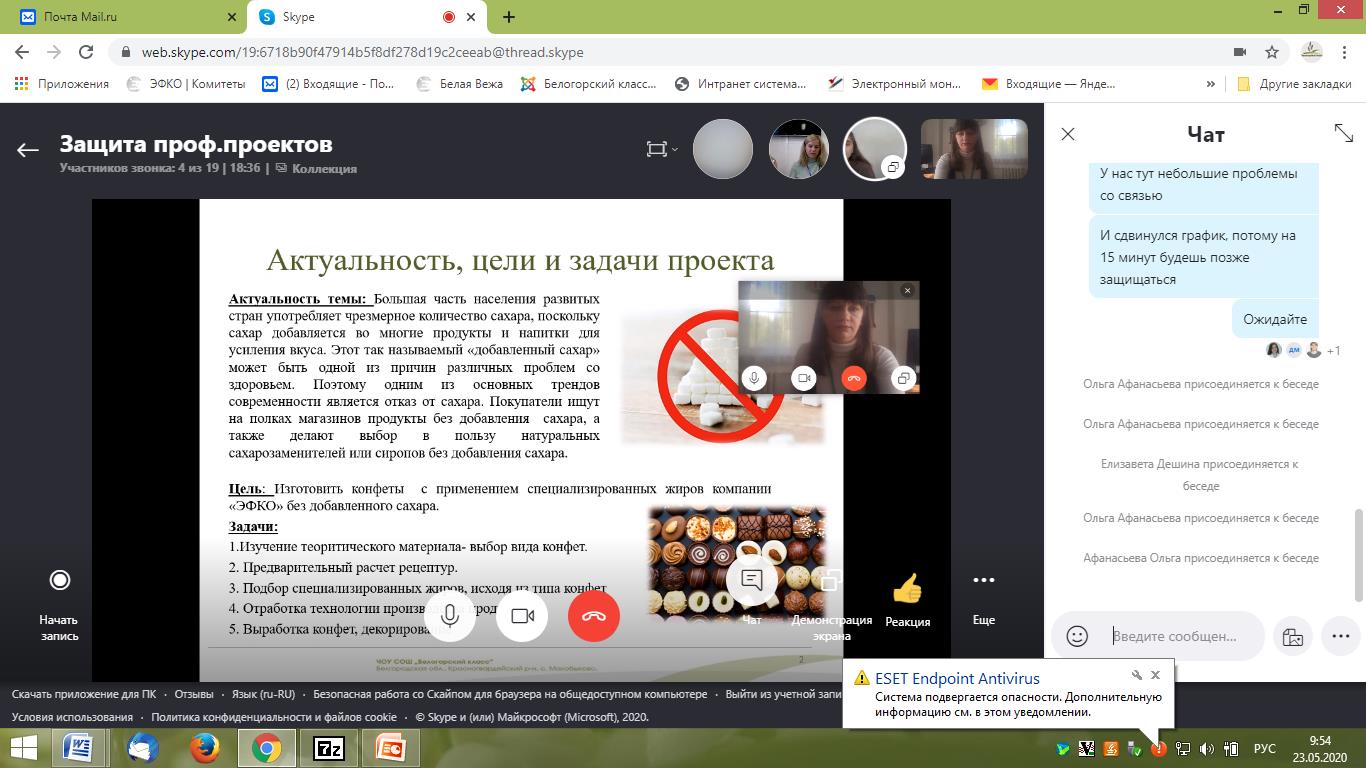Open the emoji picker smiley icon
The image size is (1366, 768).
coord(1077,636)
